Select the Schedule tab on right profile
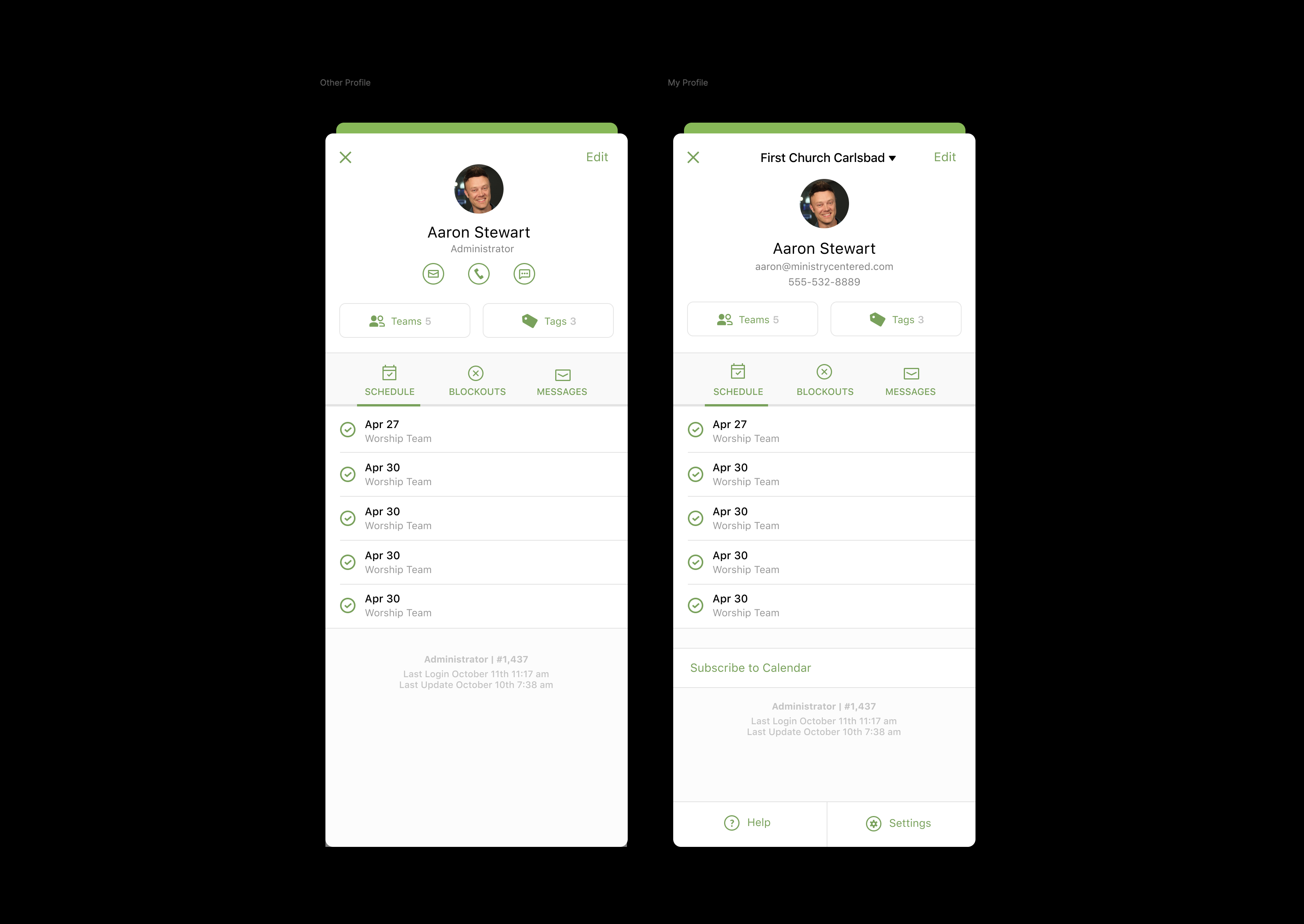Viewport: 1304px width, 924px height. pyautogui.click(x=736, y=380)
